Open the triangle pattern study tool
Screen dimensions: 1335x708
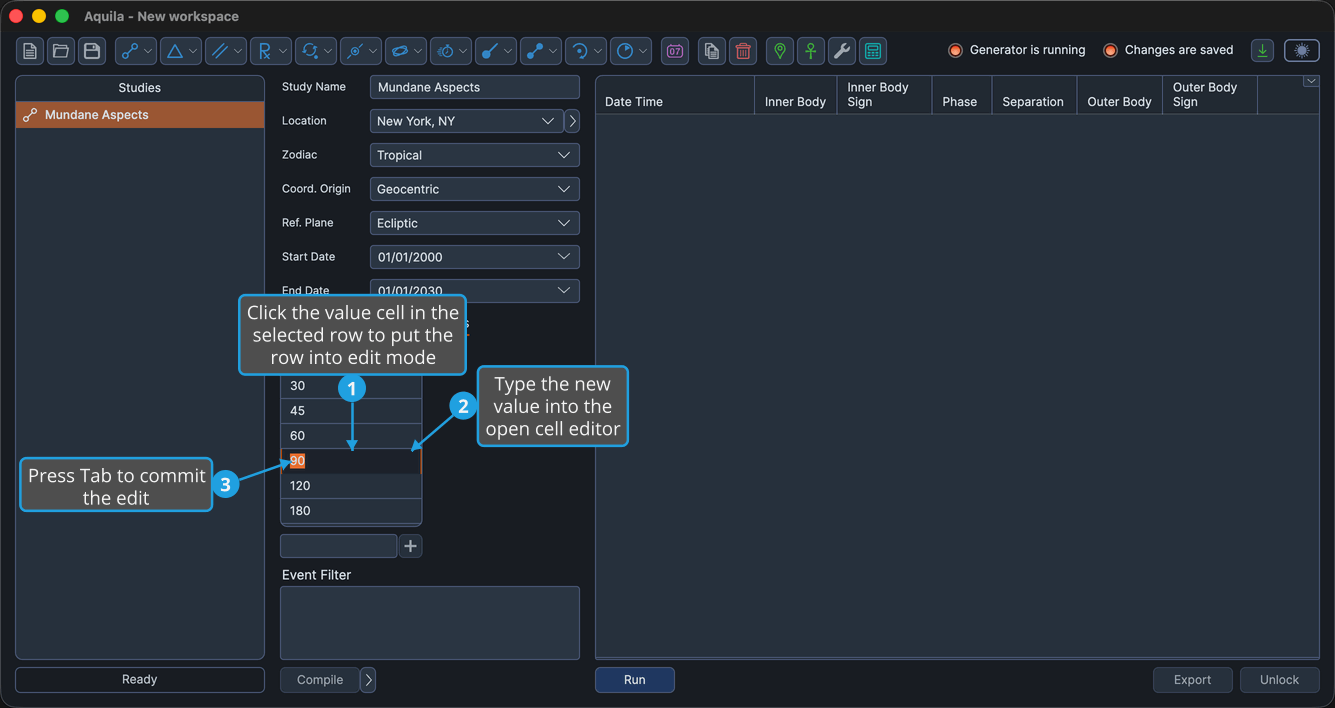pyautogui.click(x=181, y=51)
